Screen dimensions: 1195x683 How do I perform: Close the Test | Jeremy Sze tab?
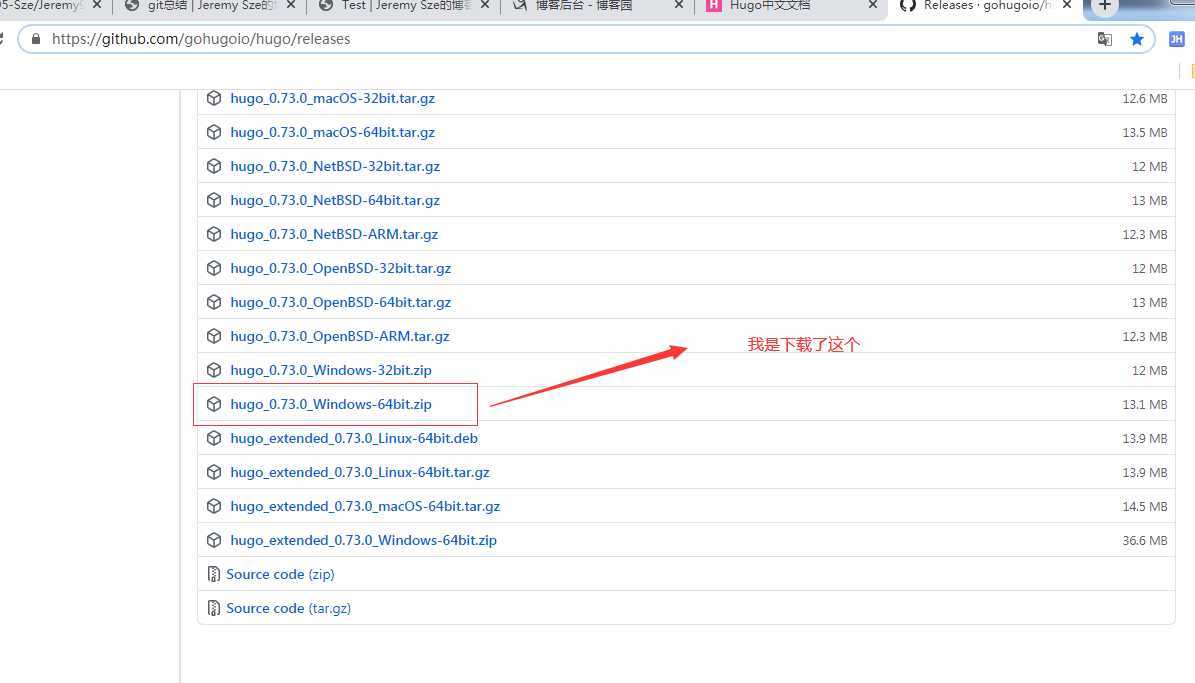(x=485, y=5)
